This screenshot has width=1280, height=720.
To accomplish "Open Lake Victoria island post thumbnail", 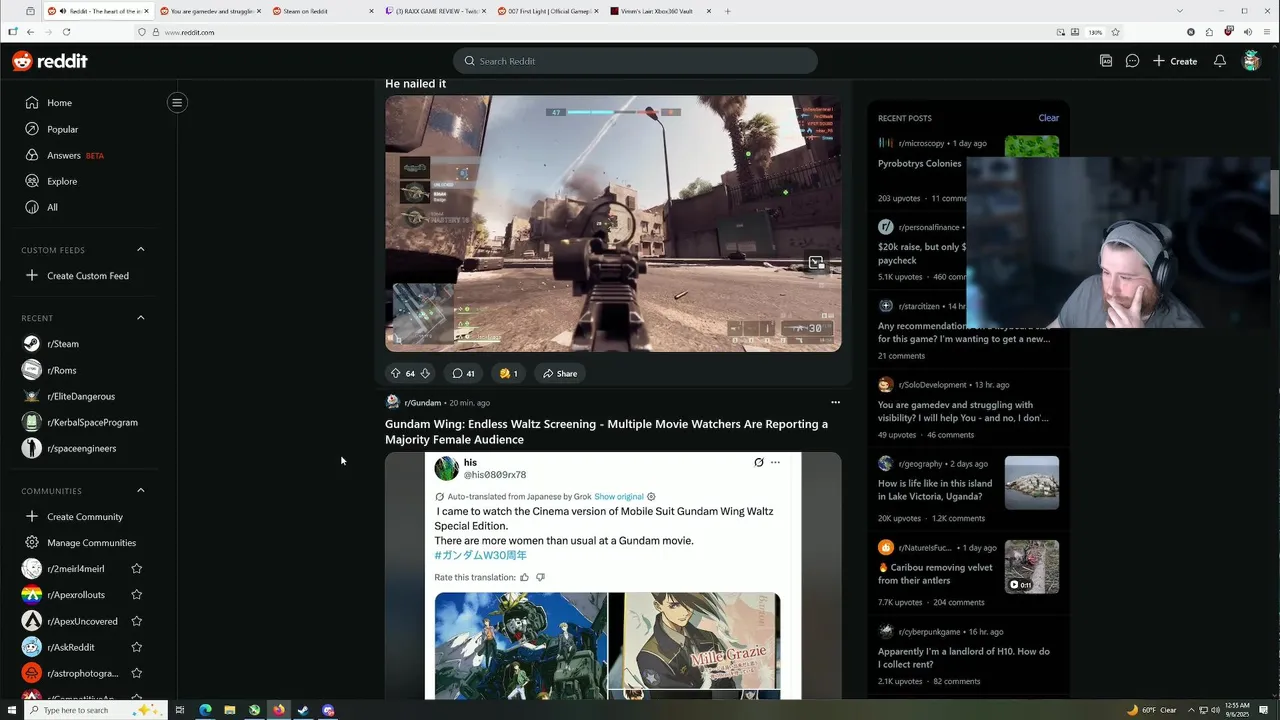I will click(1031, 483).
